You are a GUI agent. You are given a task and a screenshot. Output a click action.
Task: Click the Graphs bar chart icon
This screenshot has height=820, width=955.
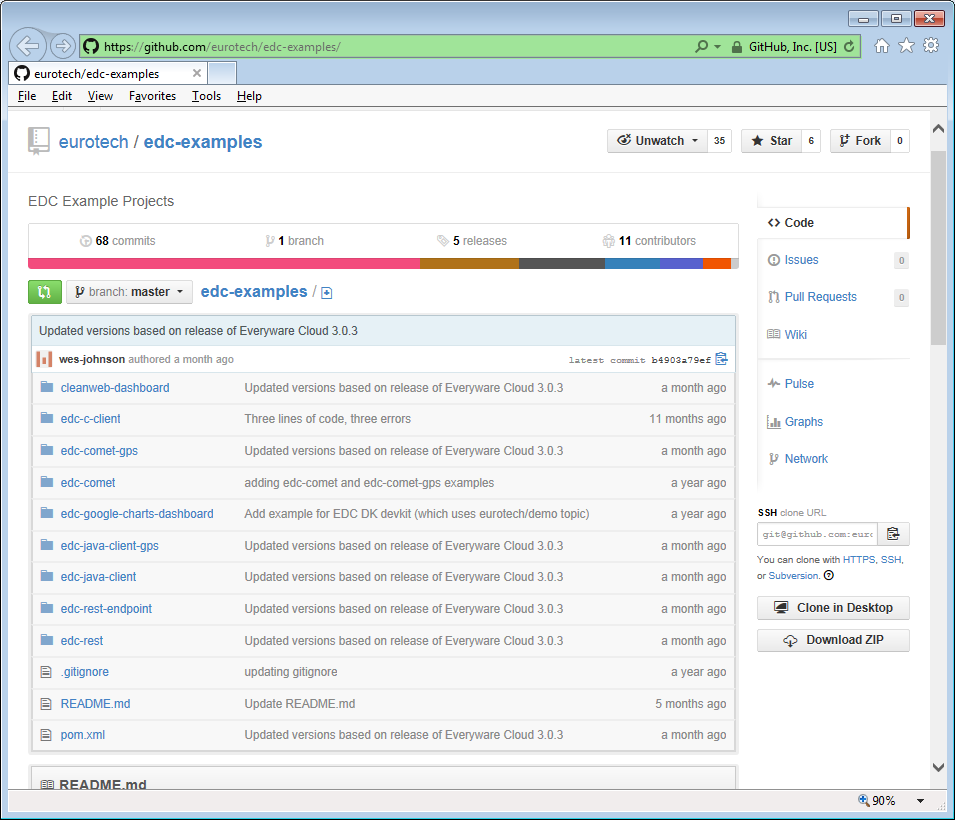pos(774,422)
